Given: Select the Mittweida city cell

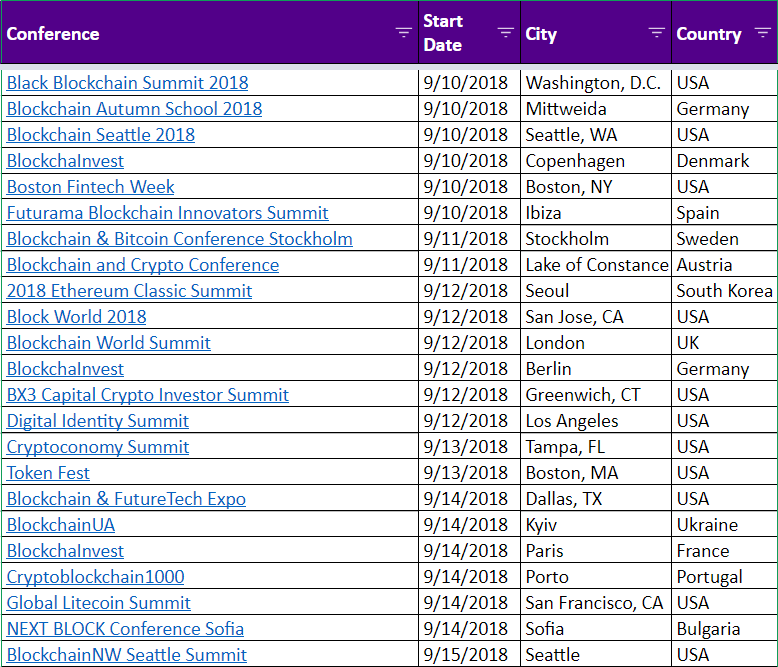Looking at the screenshot, I should click(596, 109).
